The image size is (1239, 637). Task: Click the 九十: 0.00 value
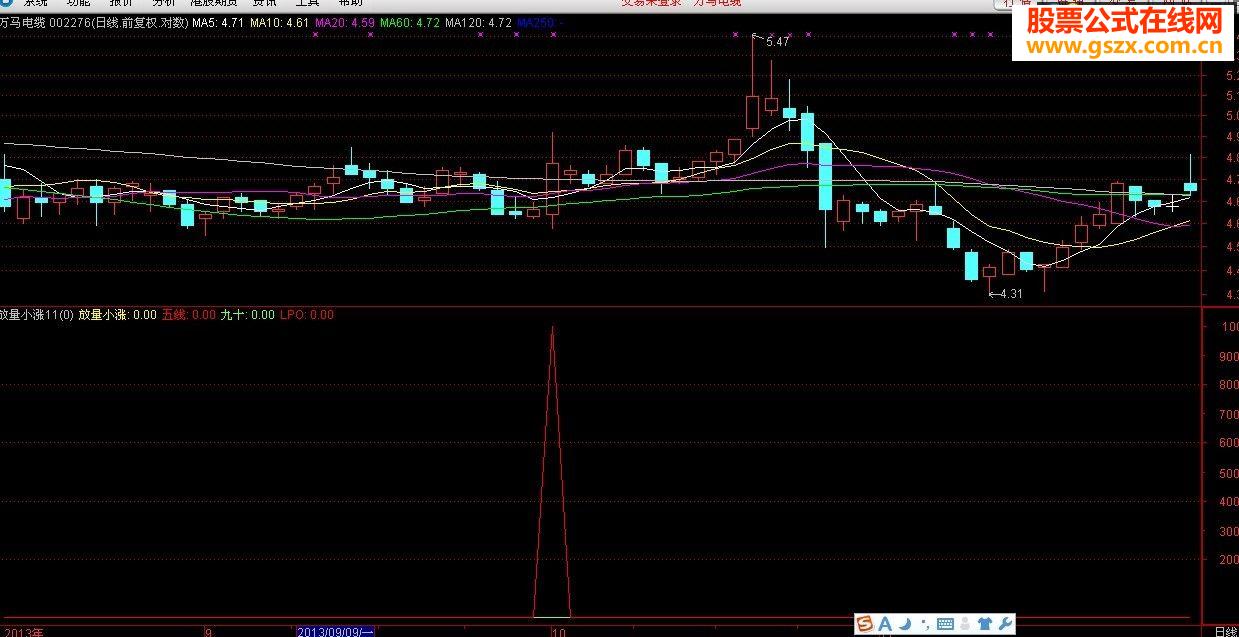[247, 315]
